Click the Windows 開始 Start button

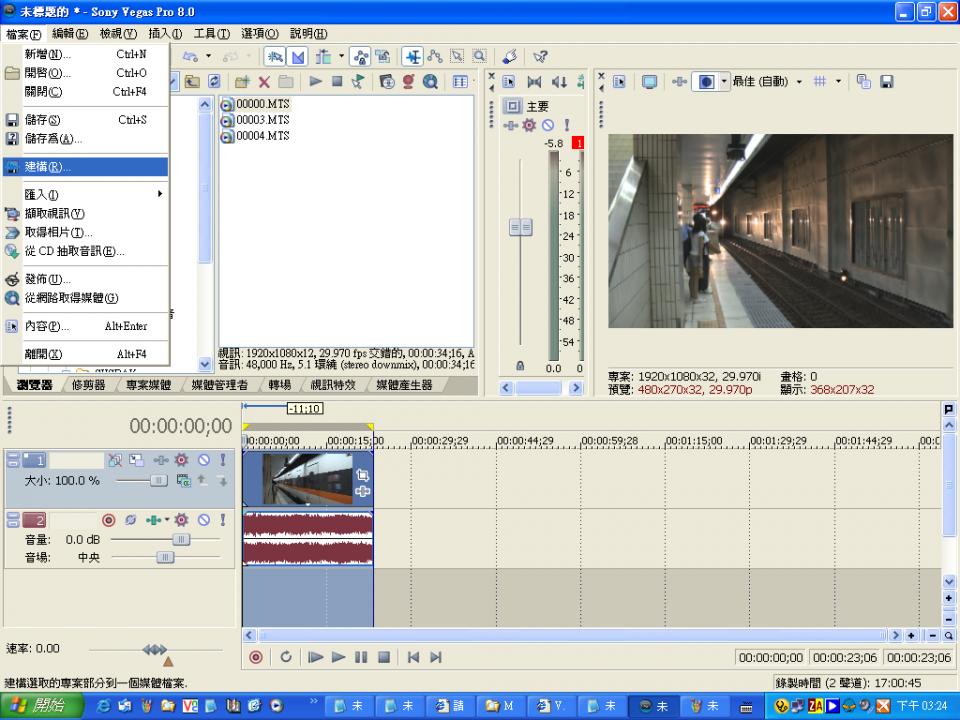pyautogui.click(x=36, y=706)
